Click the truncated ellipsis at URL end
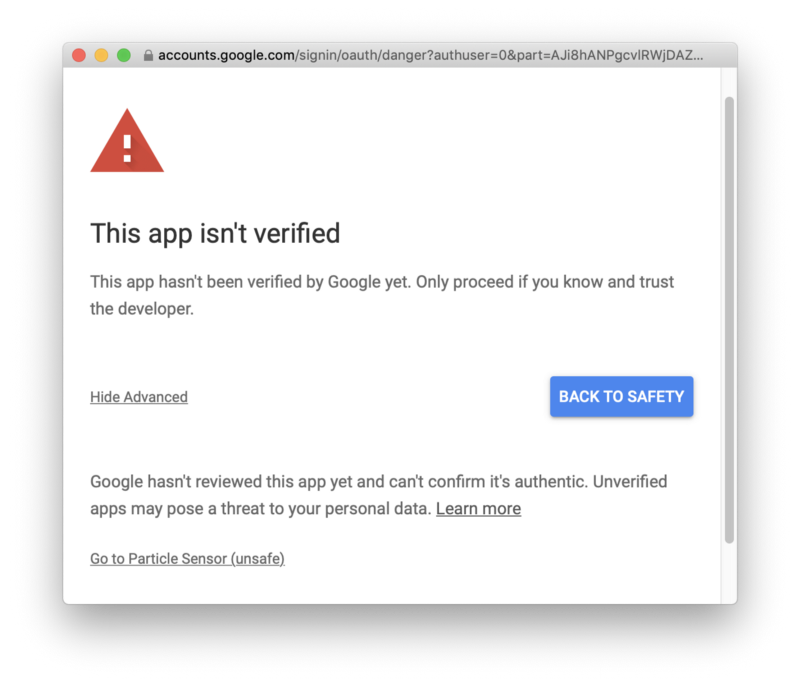The image size is (800, 687). click(698, 56)
